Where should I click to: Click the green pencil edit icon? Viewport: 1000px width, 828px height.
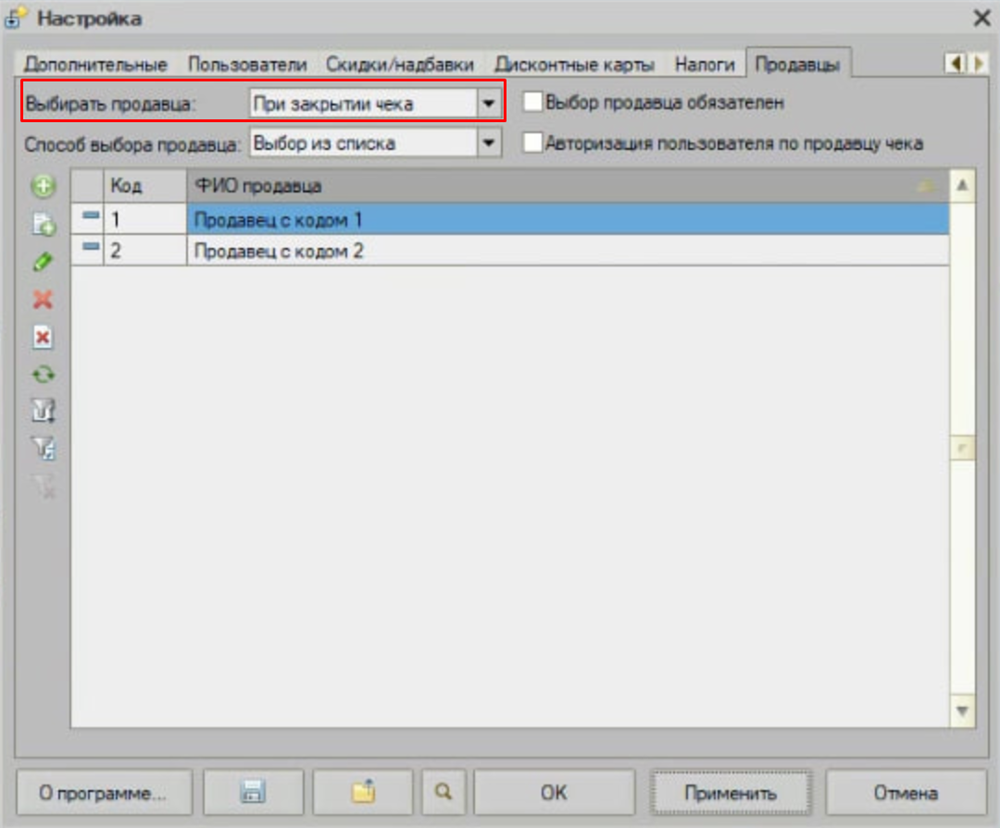(x=43, y=262)
